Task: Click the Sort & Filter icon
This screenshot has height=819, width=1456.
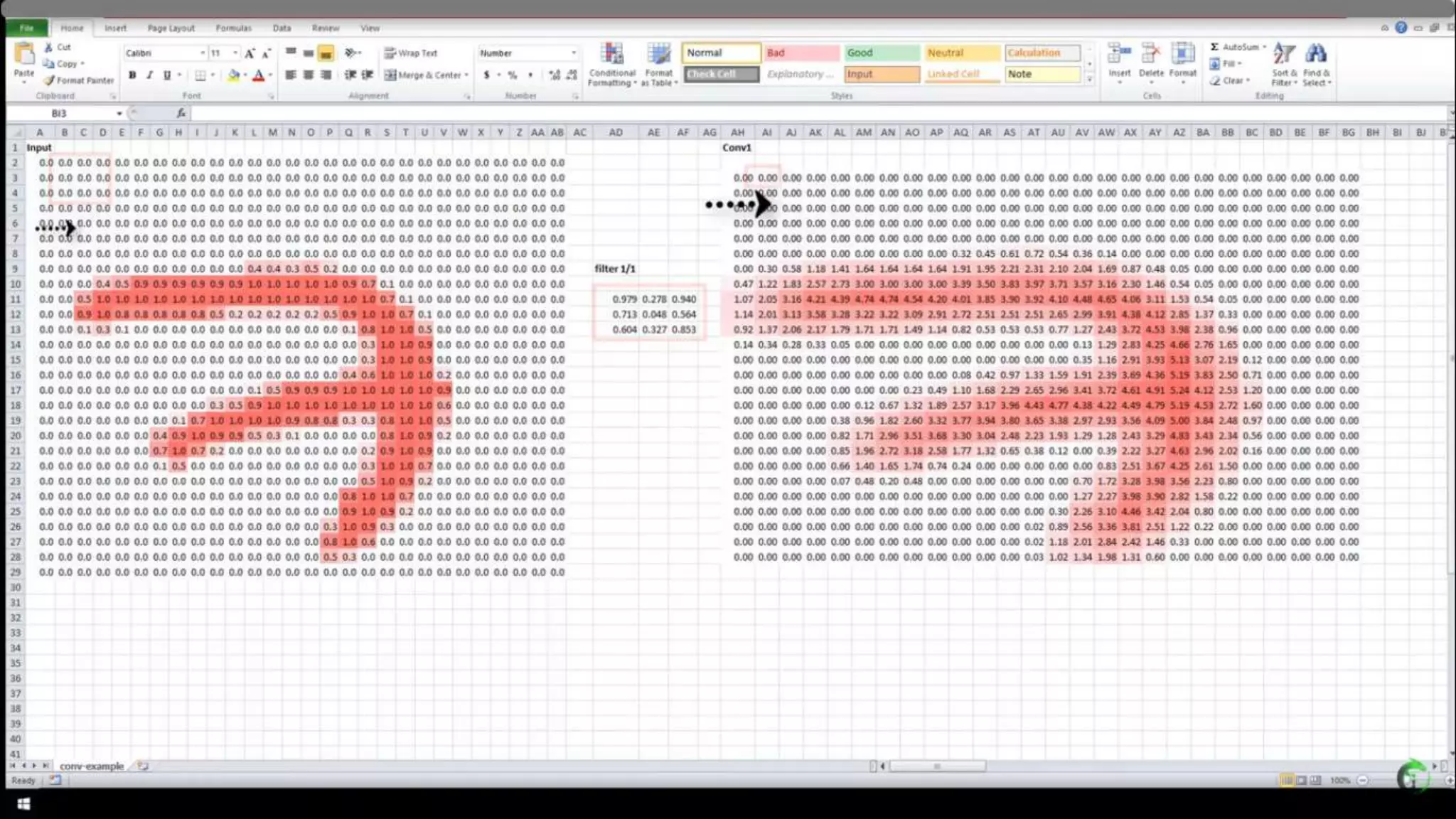Action: (1283, 54)
